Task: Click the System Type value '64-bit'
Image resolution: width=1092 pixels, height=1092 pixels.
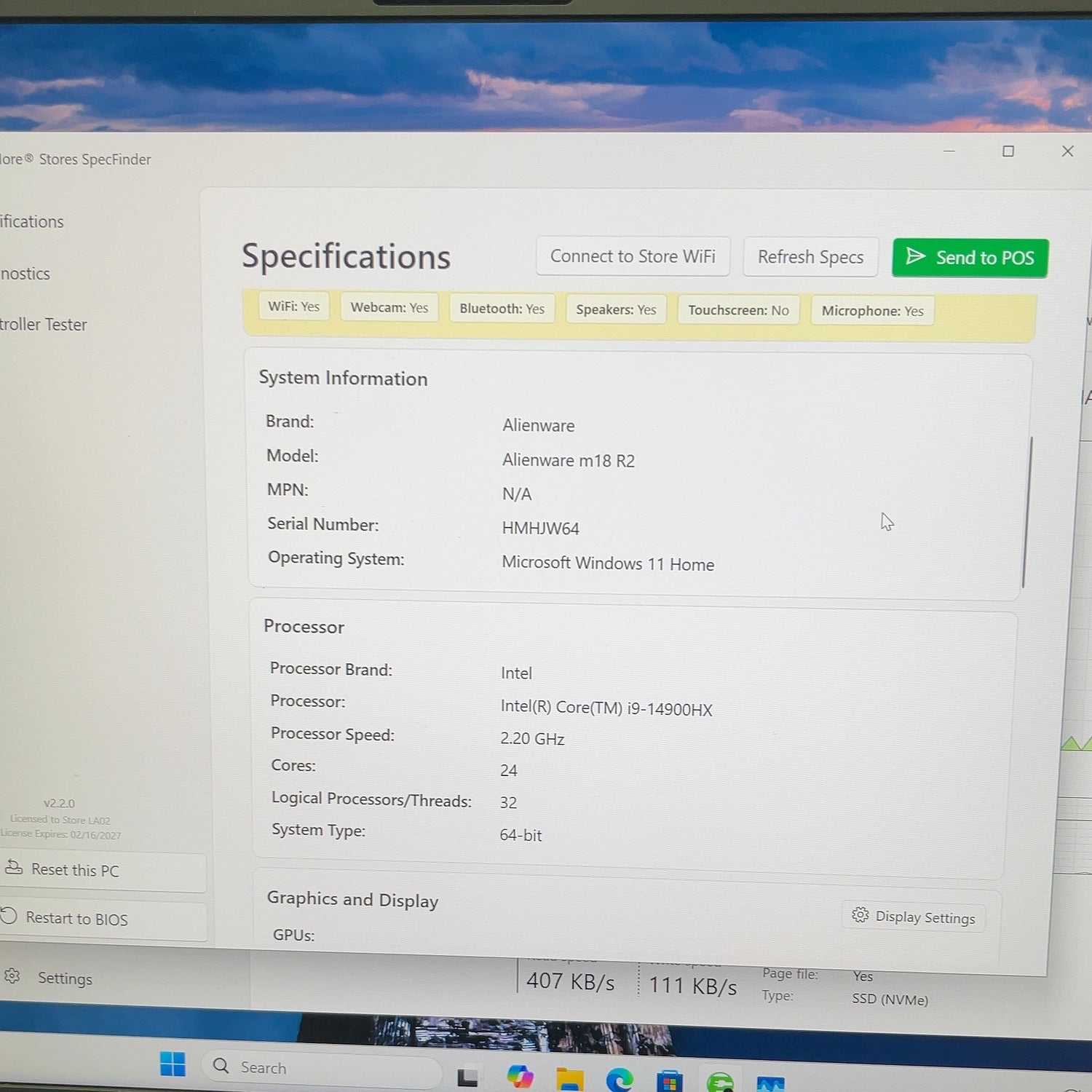Action: tap(521, 835)
